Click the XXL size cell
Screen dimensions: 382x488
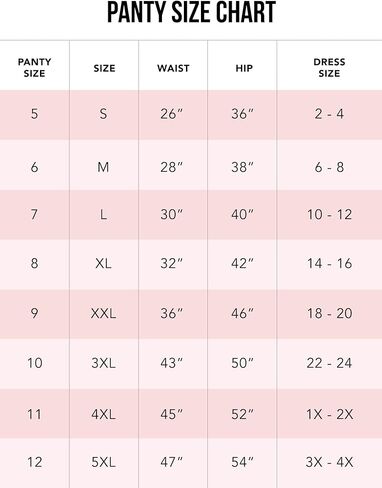point(103,313)
